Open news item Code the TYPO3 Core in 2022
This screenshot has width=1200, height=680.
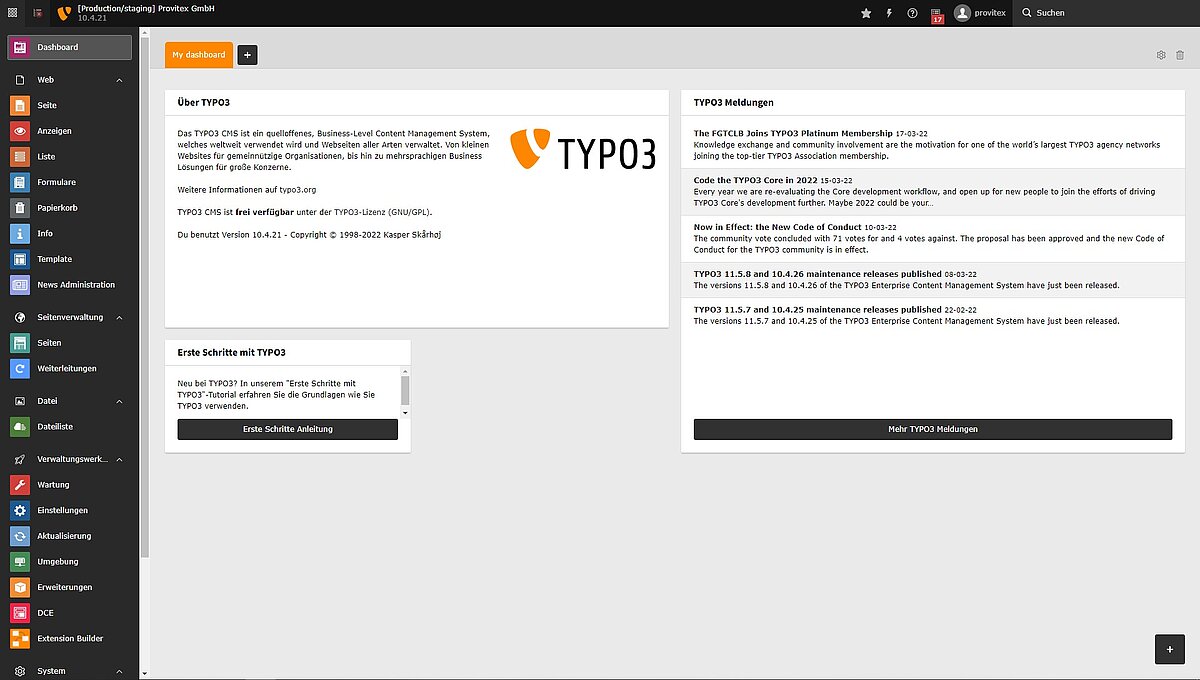coord(755,180)
